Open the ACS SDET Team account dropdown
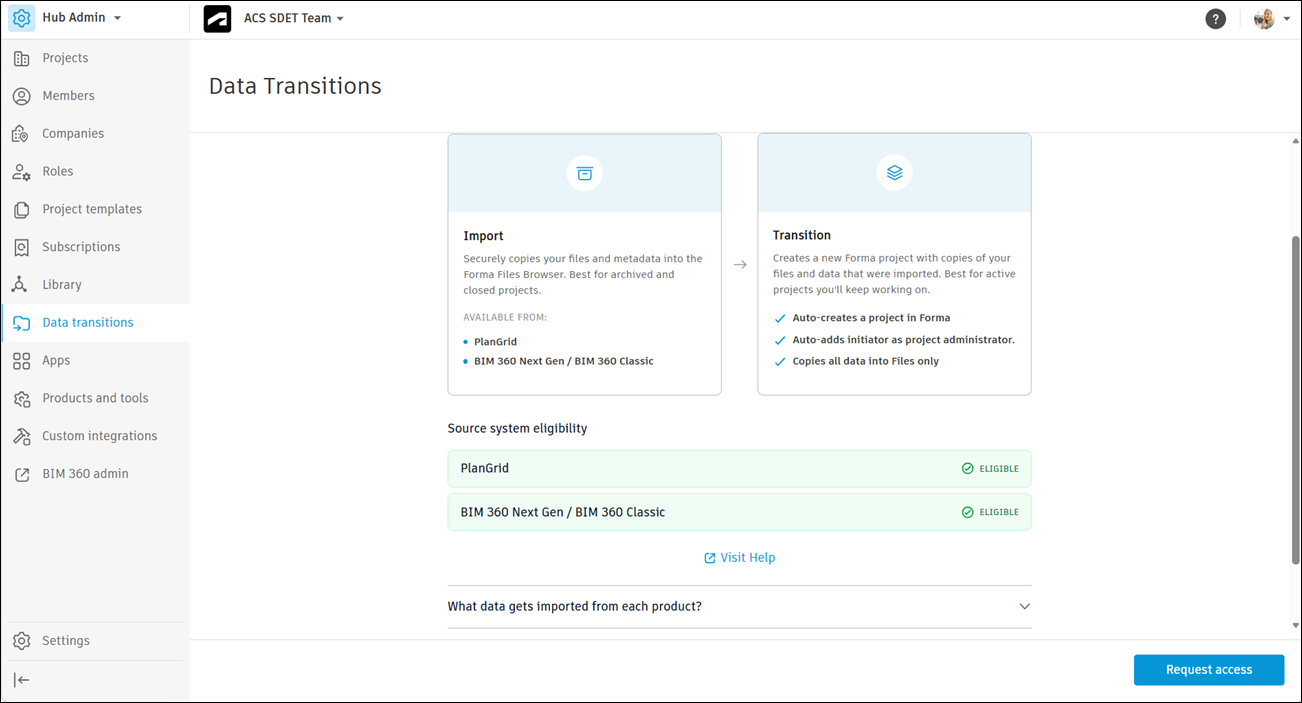 pyautogui.click(x=294, y=18)
